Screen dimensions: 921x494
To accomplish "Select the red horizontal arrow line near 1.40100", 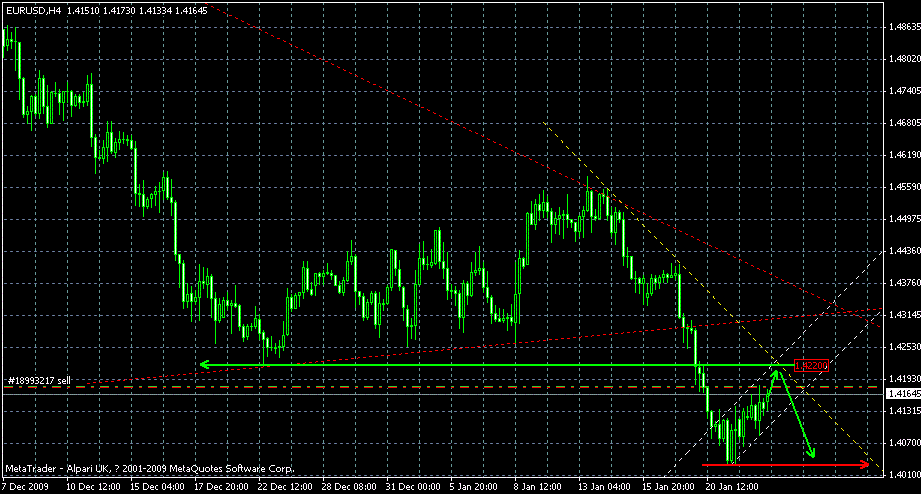I will point(785,465).
